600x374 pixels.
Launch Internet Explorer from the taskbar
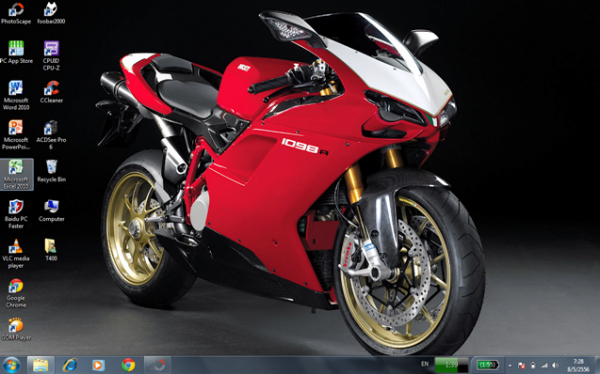click(x=69, y=365)
